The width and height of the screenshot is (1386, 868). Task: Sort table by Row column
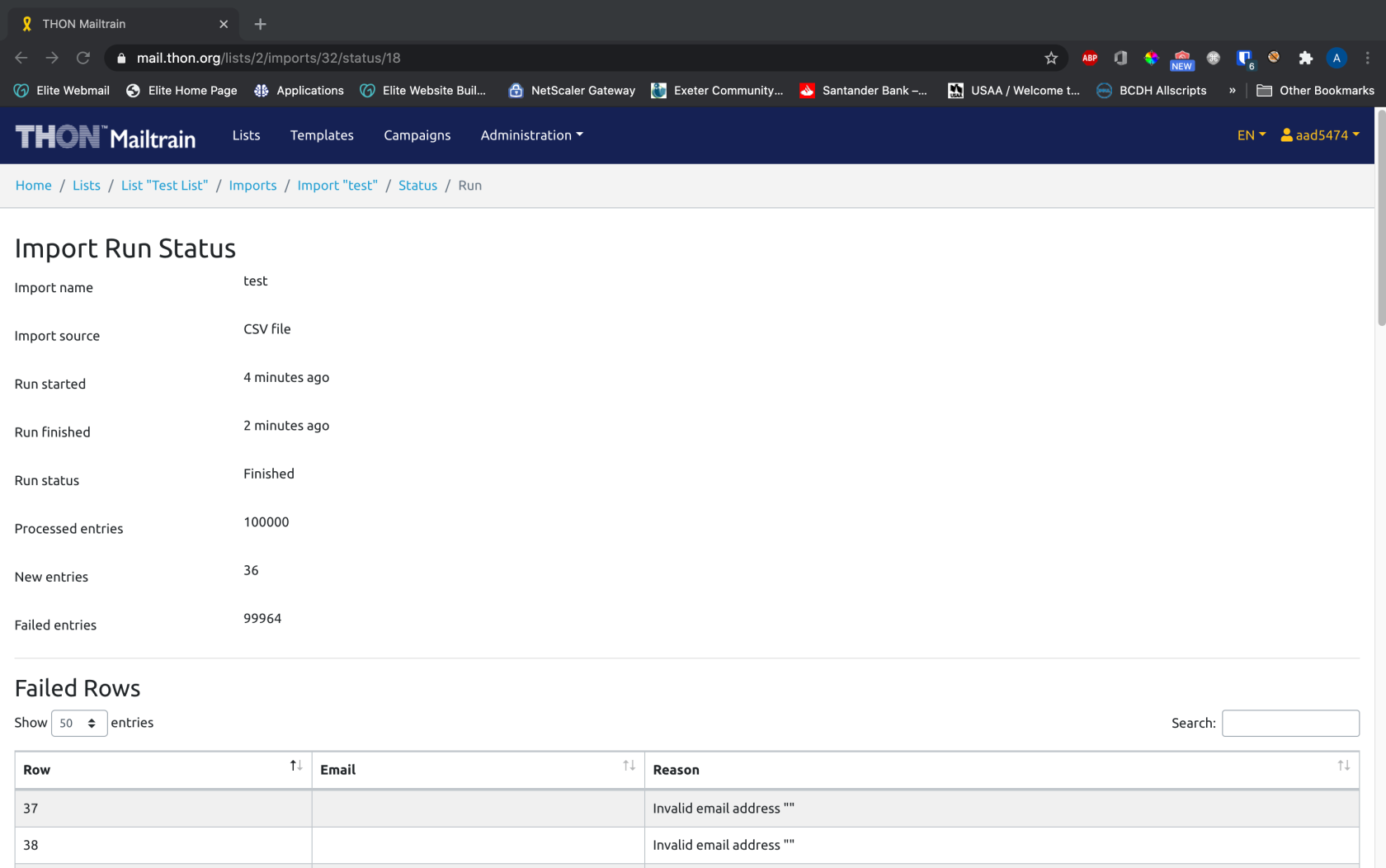(x=163, y=770)
